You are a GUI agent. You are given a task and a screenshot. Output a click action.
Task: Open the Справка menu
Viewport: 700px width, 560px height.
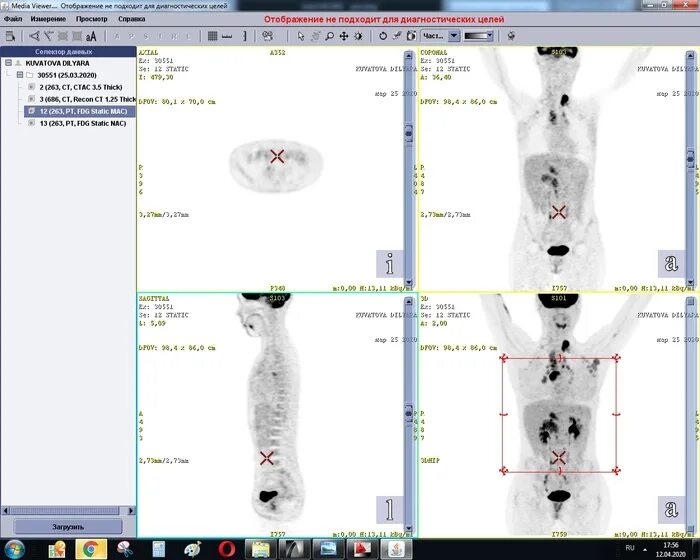132,19
